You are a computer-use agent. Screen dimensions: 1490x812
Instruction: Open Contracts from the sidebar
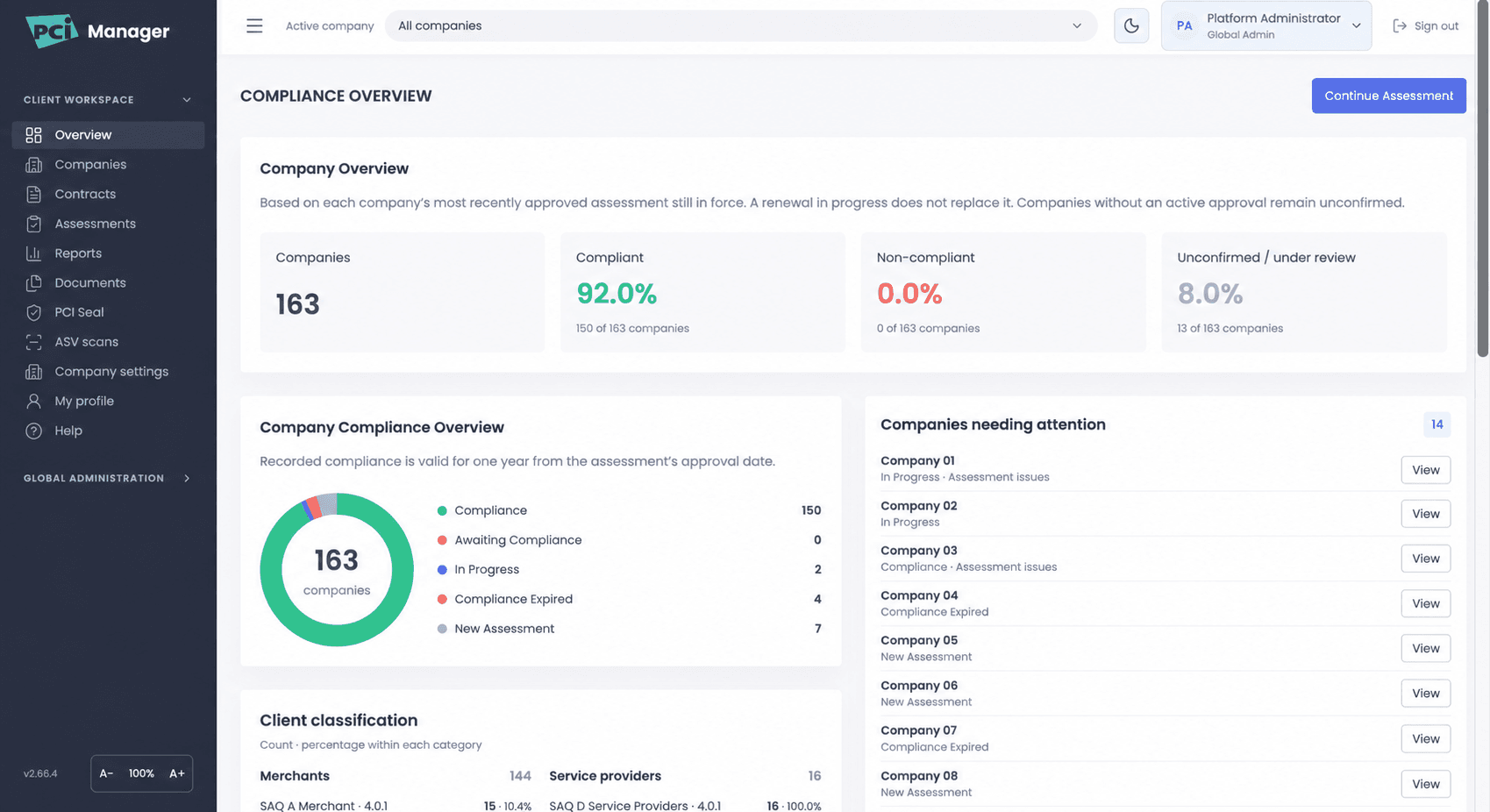point(108,194)
